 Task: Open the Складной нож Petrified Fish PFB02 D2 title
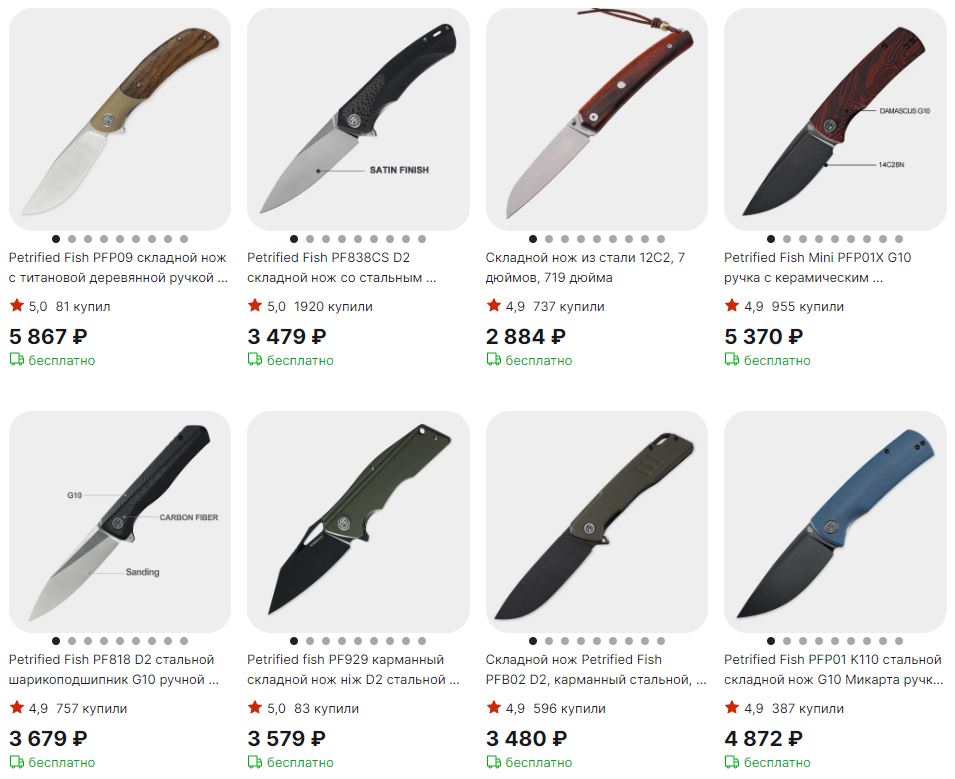pyautogui.click(x=596, y=669)
